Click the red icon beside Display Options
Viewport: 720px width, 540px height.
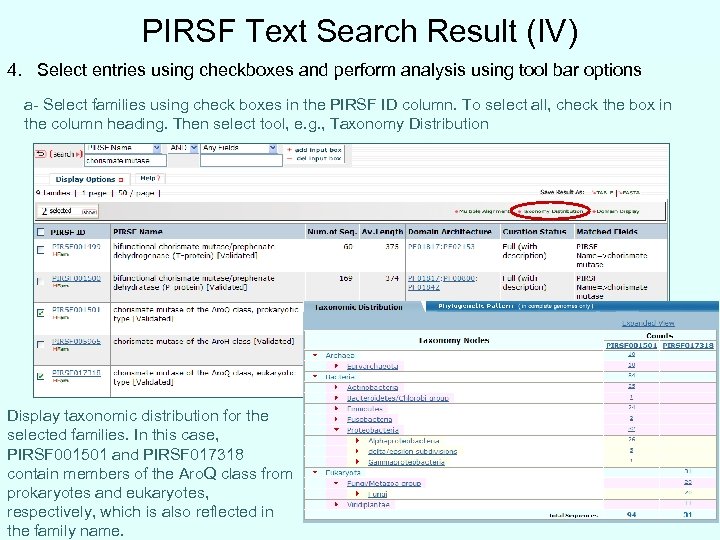pos(121,180)
